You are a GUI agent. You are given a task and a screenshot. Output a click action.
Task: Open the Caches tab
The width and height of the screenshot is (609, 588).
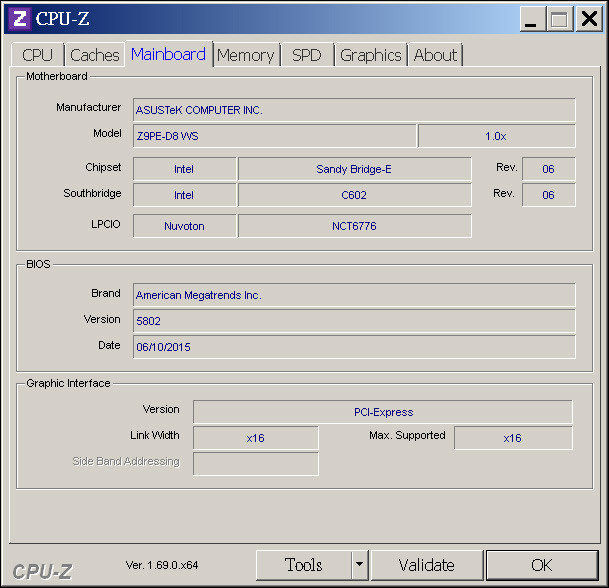click(x=95, y=55)
